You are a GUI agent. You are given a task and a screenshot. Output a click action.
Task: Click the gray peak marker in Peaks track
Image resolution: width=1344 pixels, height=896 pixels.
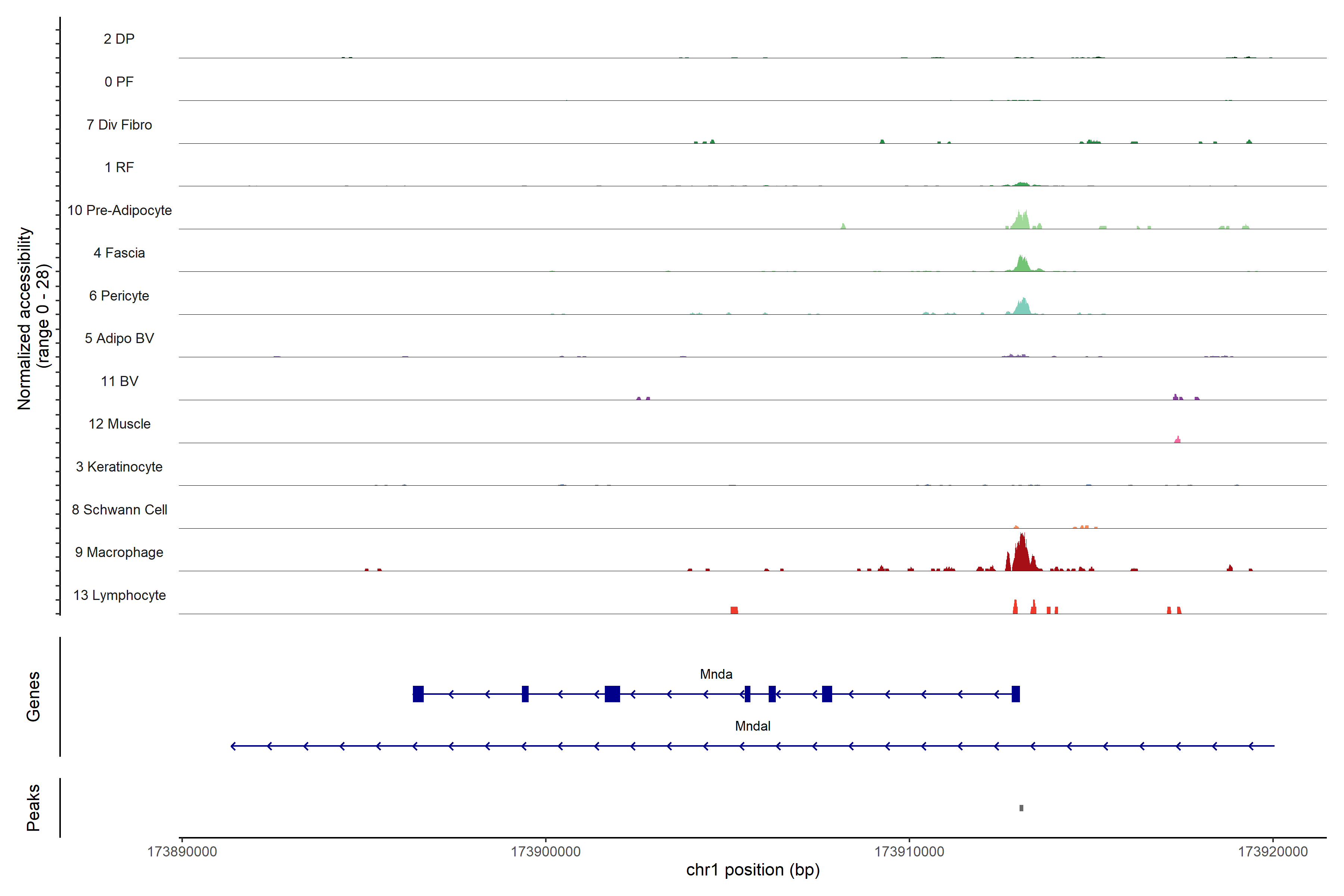pos(1021,808)
